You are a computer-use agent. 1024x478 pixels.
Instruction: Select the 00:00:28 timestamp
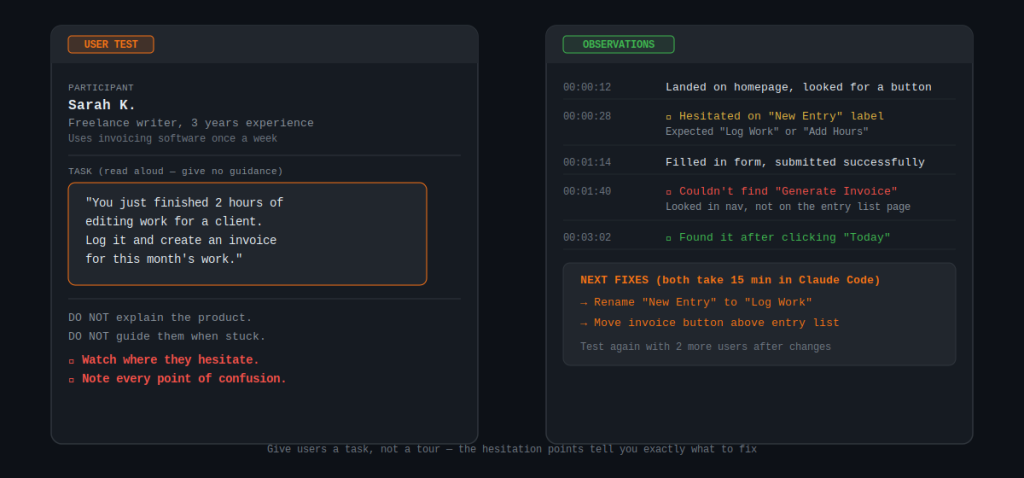[587, 117]
